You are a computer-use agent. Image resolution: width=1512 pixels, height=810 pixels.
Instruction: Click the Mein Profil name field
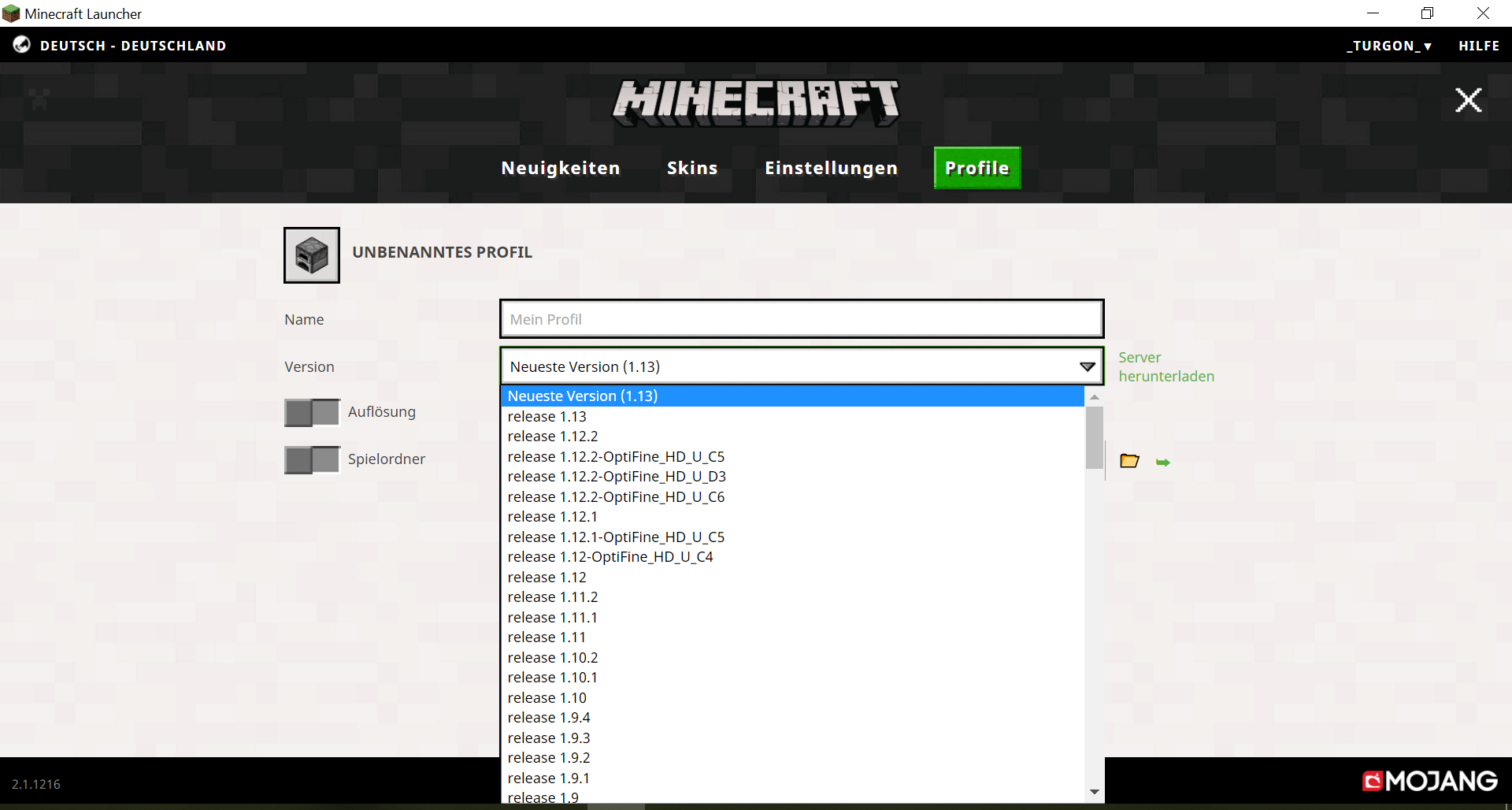[801, 319]
